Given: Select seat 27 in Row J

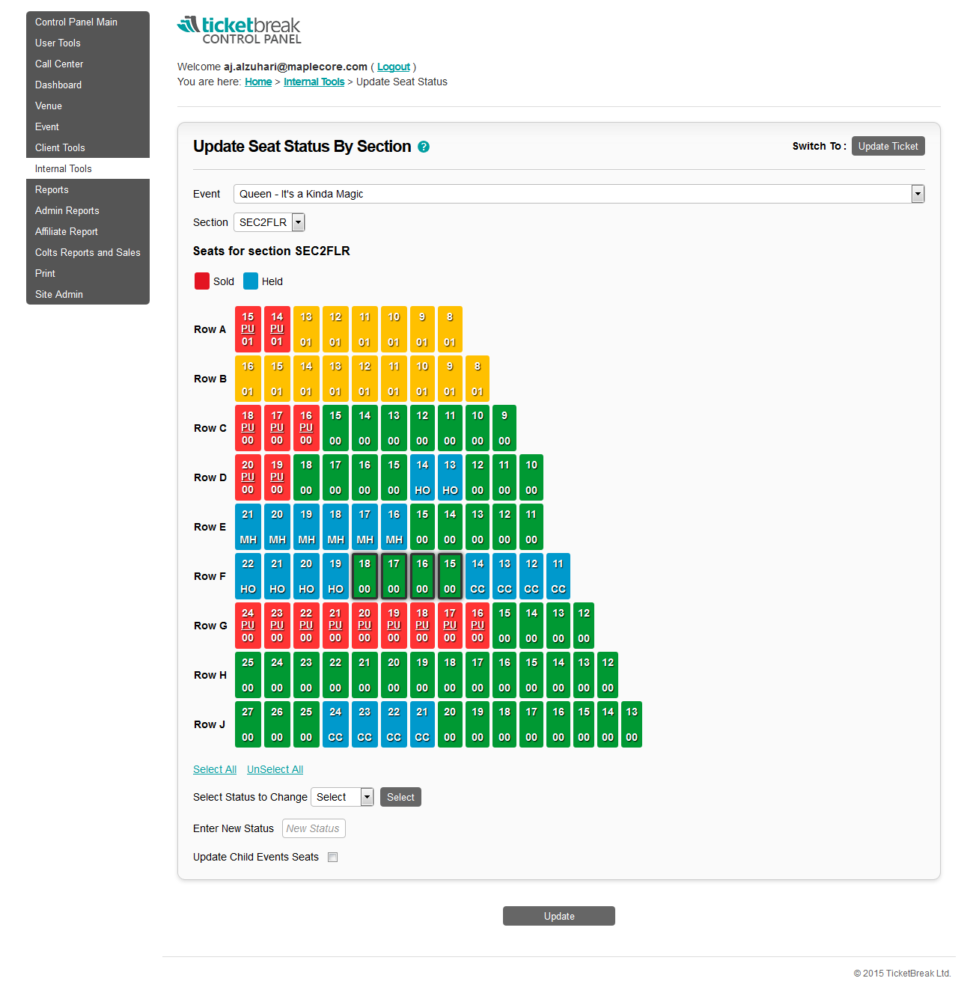Looking at the screenshot, I should (248, 724).
